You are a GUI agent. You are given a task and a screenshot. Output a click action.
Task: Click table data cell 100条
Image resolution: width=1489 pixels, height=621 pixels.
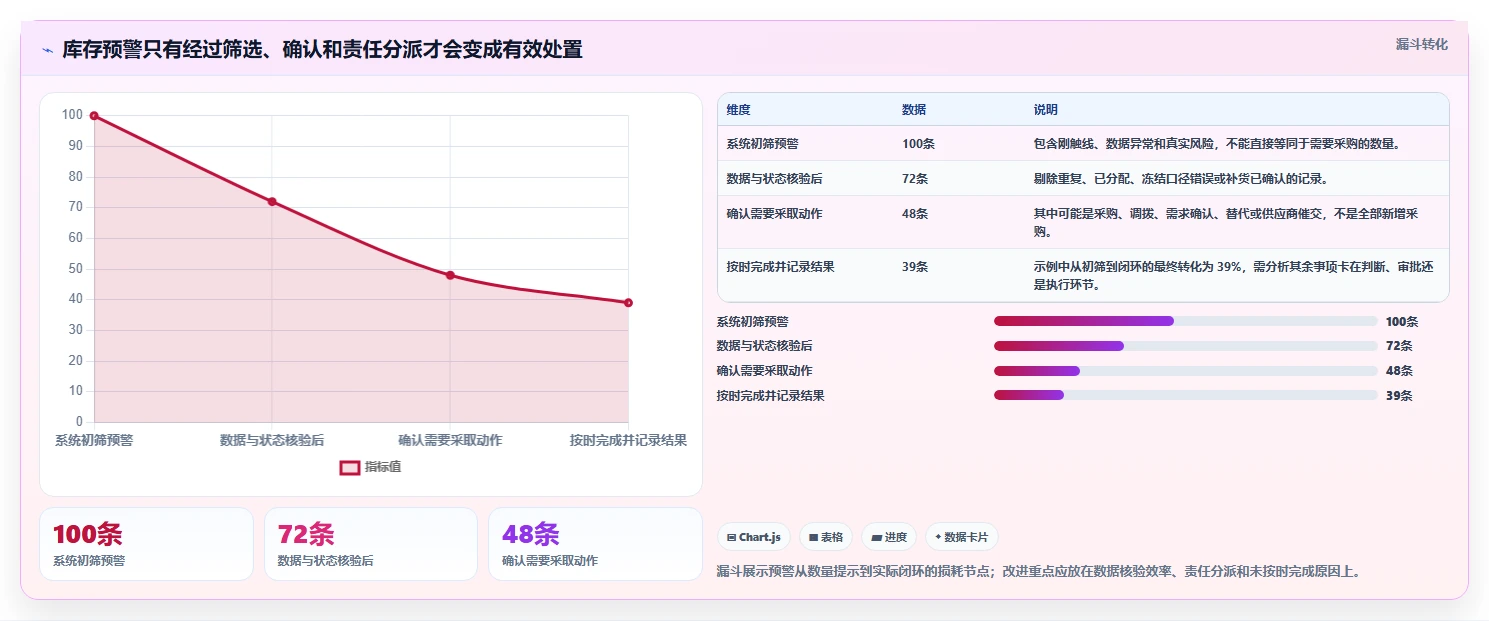[x=918, y=144]
